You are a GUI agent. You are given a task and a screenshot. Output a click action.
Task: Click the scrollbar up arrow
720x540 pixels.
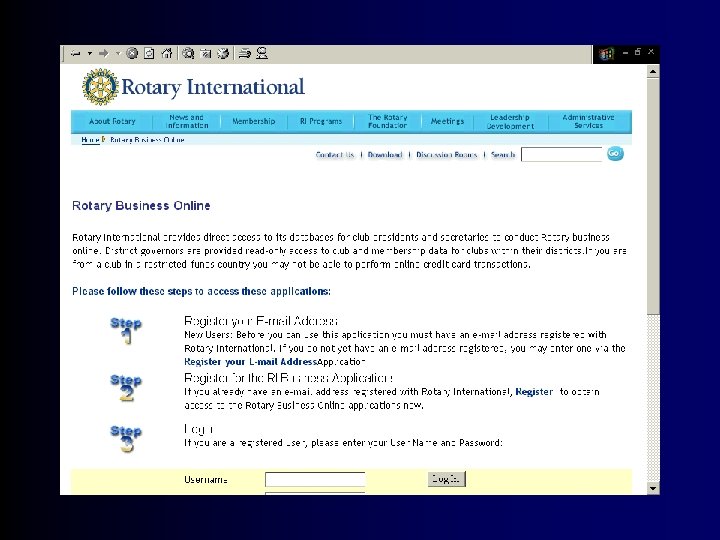coord(653,72)
